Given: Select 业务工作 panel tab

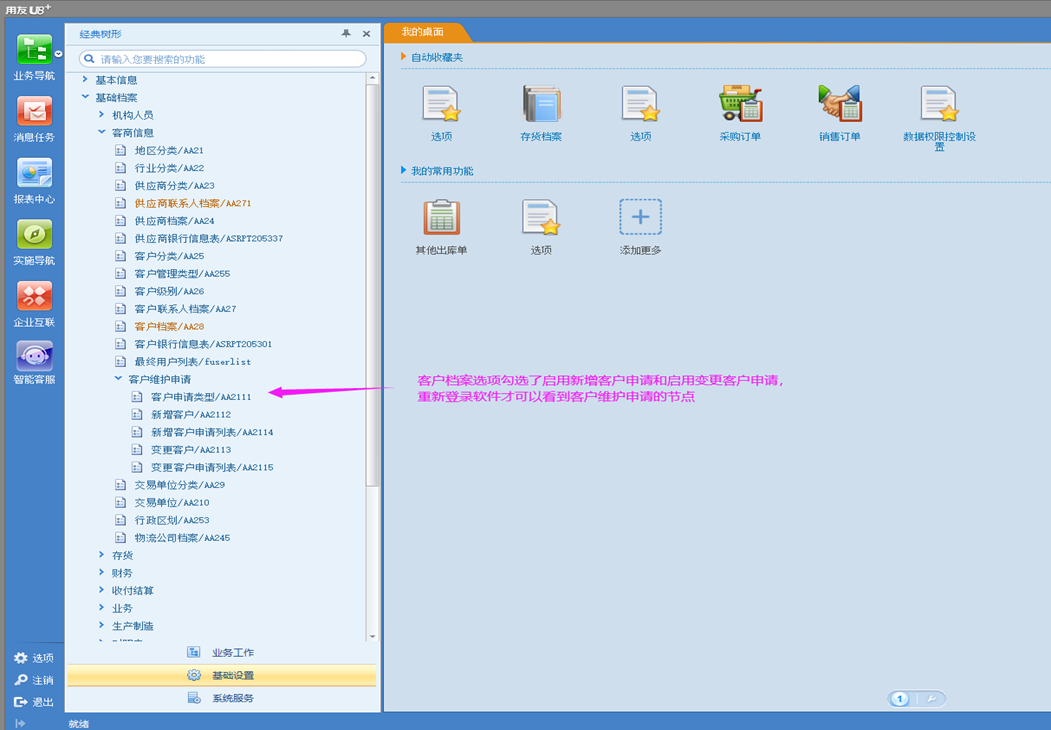Looking at the screenshot, I should tap(221, 652).
